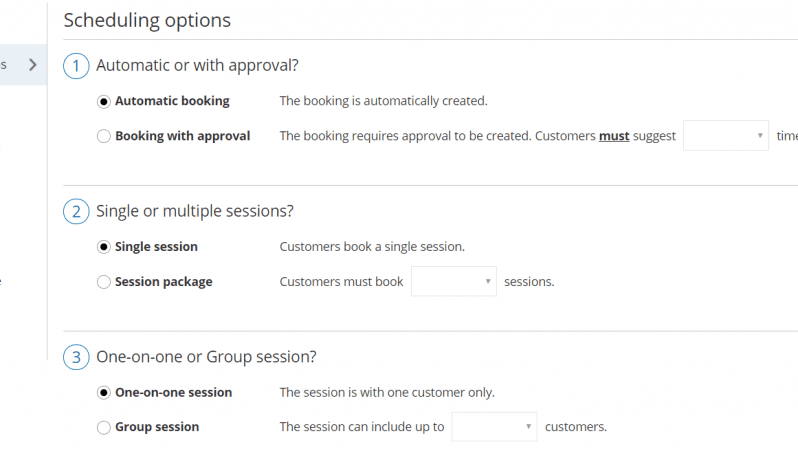The image size is (798, 449).
Task: Select the Single session radio button
Action: 104,247
